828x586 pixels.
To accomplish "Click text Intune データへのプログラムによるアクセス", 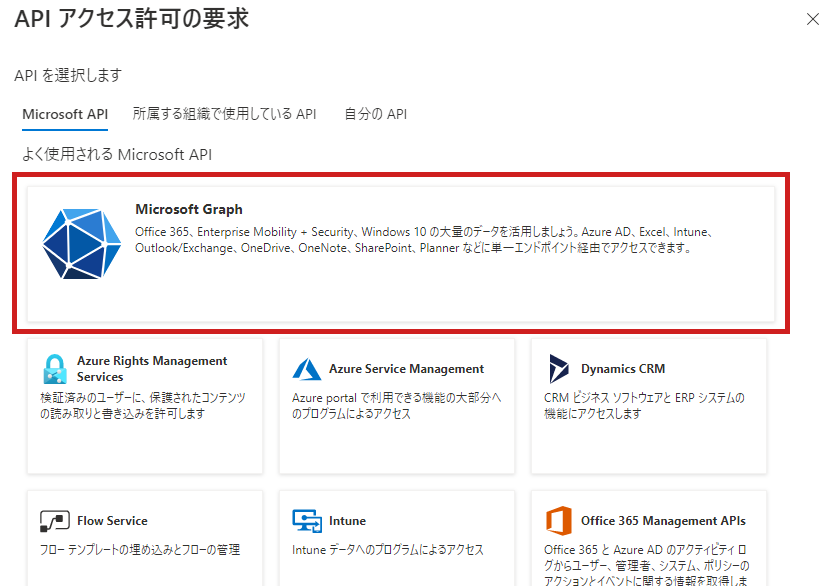I will pos(388,550).
